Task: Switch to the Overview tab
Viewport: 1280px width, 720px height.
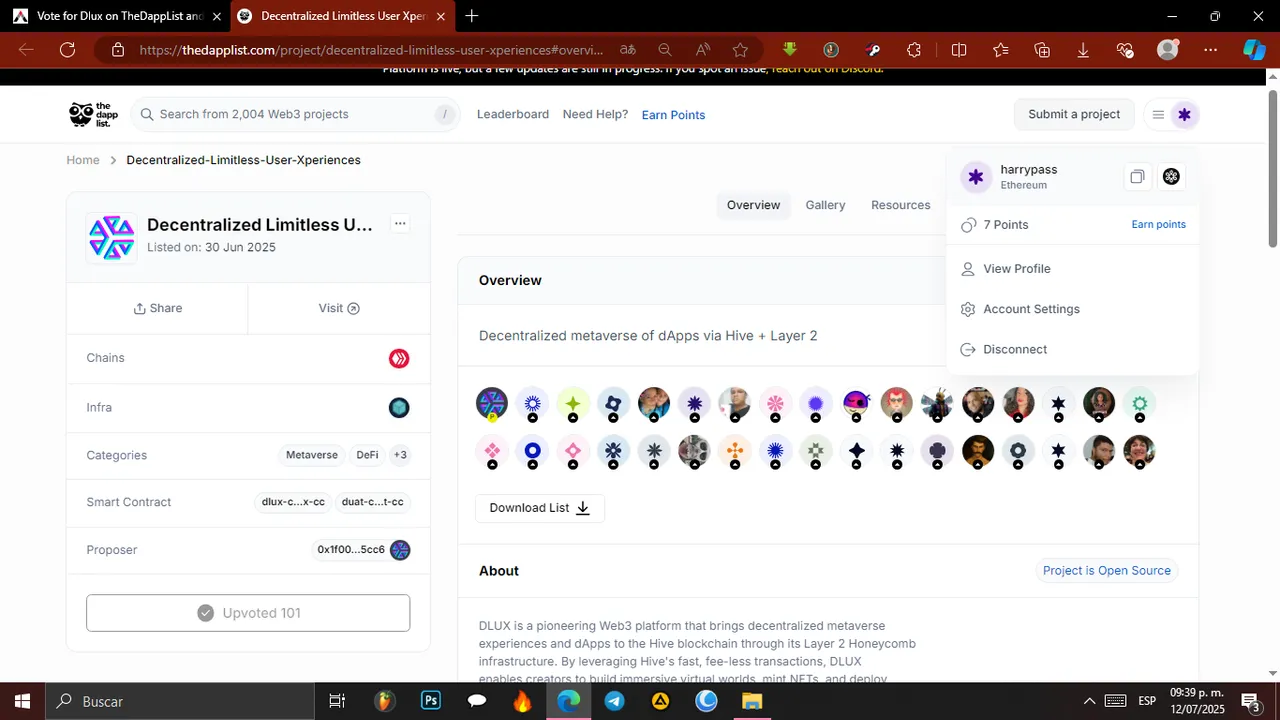Action: coord(753,205)
